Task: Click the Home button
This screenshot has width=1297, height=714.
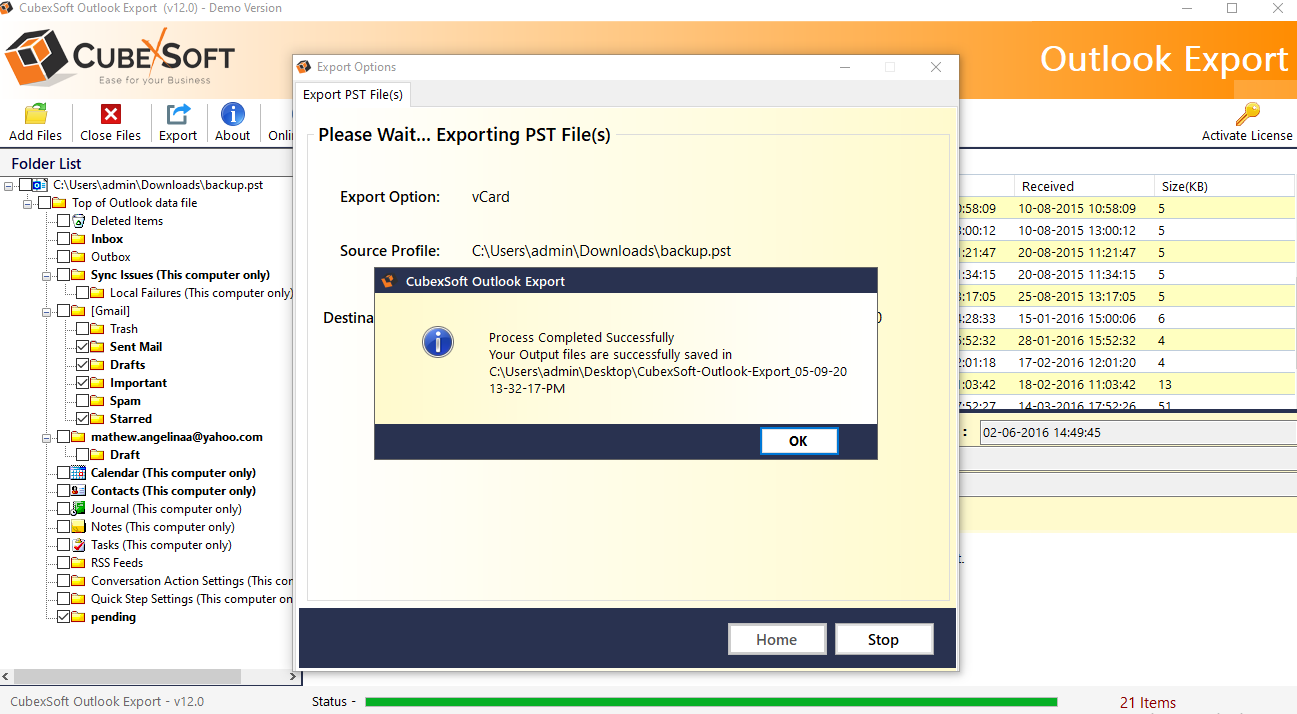Action: point(777,640)
